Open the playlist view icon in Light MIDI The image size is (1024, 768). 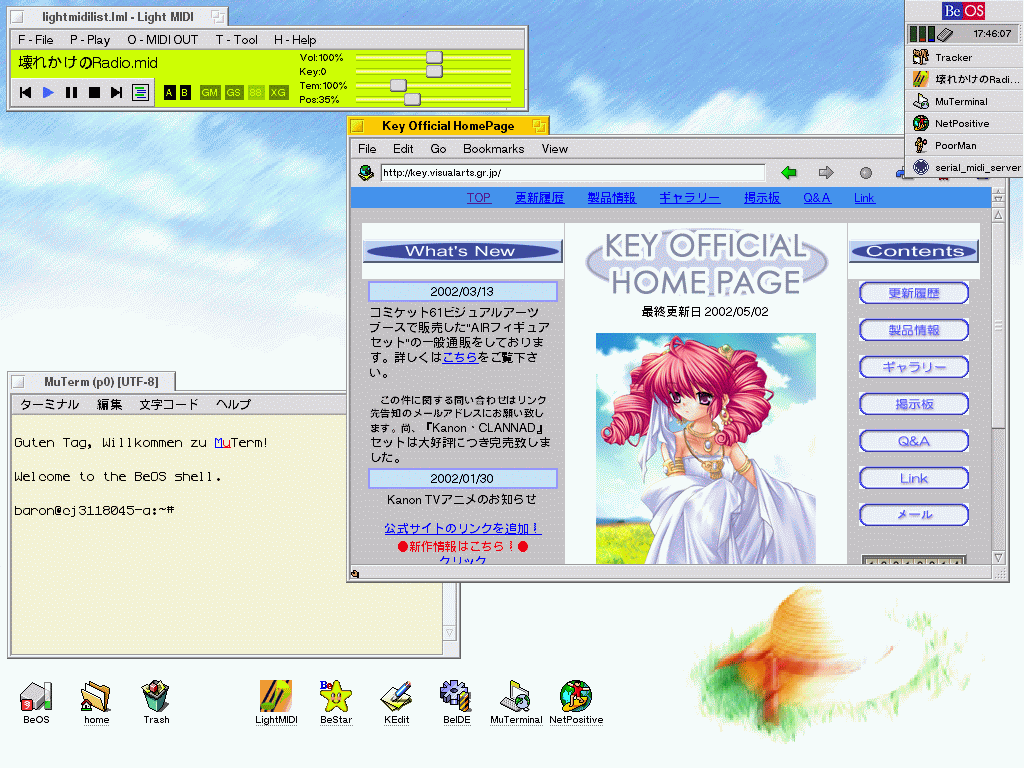click(x=140, y=93)
